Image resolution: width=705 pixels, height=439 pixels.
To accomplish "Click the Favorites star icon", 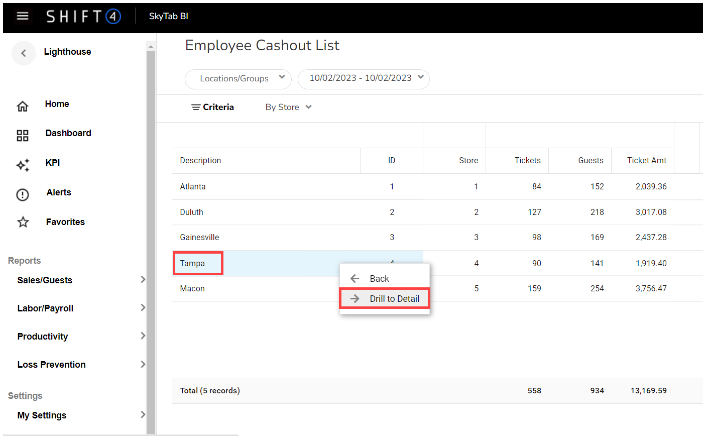I will coord(22,222).
